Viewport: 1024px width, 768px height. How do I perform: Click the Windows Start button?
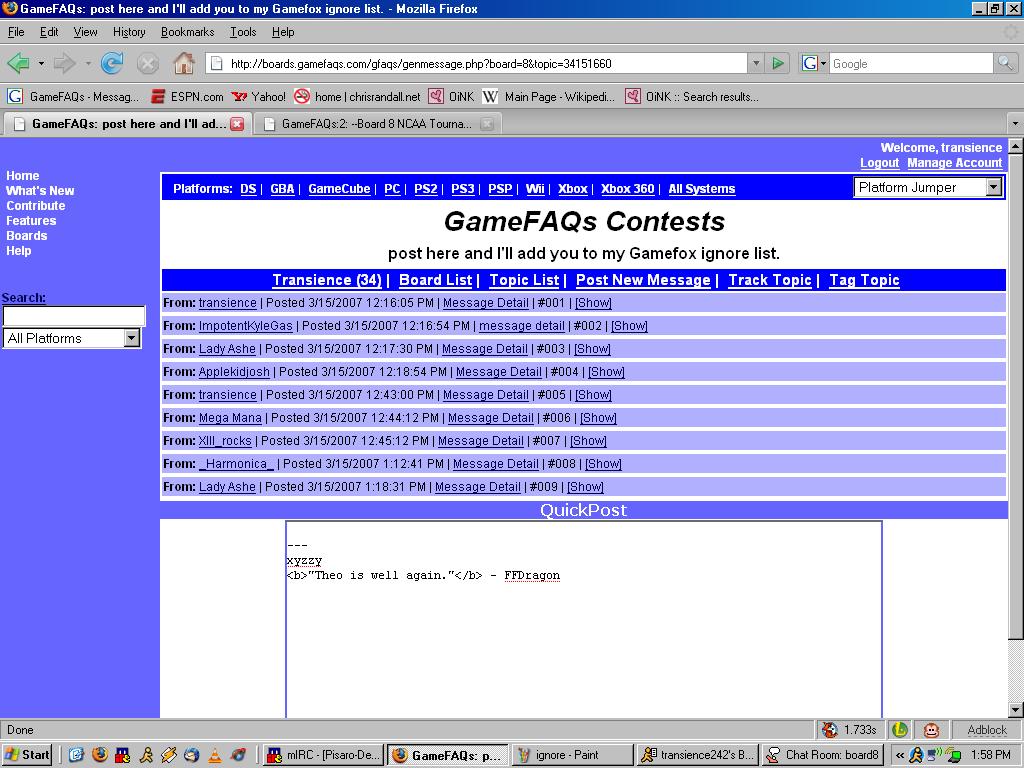[x=27, y=755]
